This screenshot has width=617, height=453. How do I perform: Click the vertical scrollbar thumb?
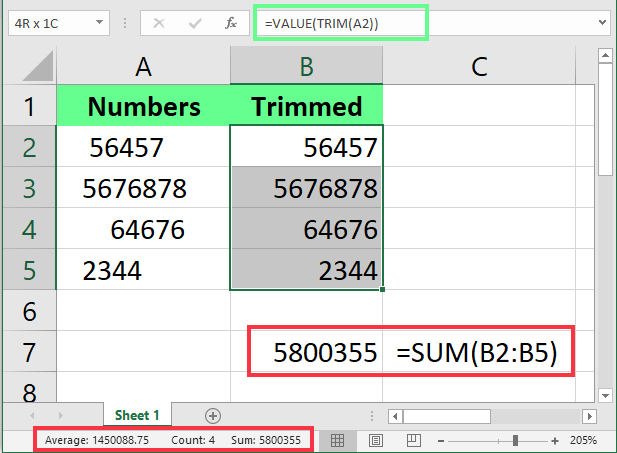(x=605, y=119)
